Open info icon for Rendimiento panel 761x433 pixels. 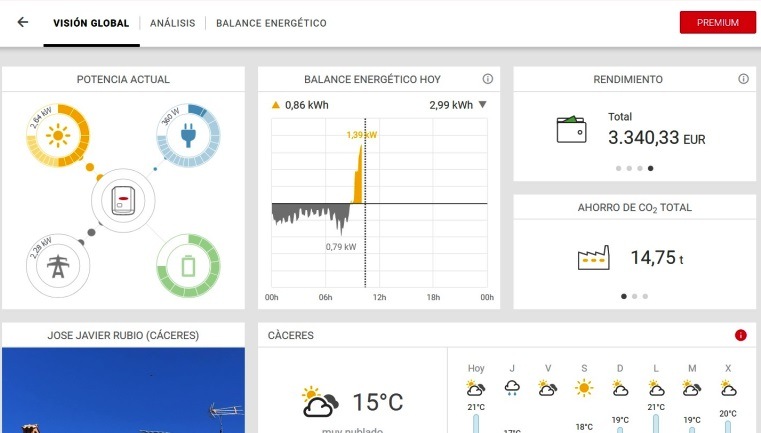(744, 79)
